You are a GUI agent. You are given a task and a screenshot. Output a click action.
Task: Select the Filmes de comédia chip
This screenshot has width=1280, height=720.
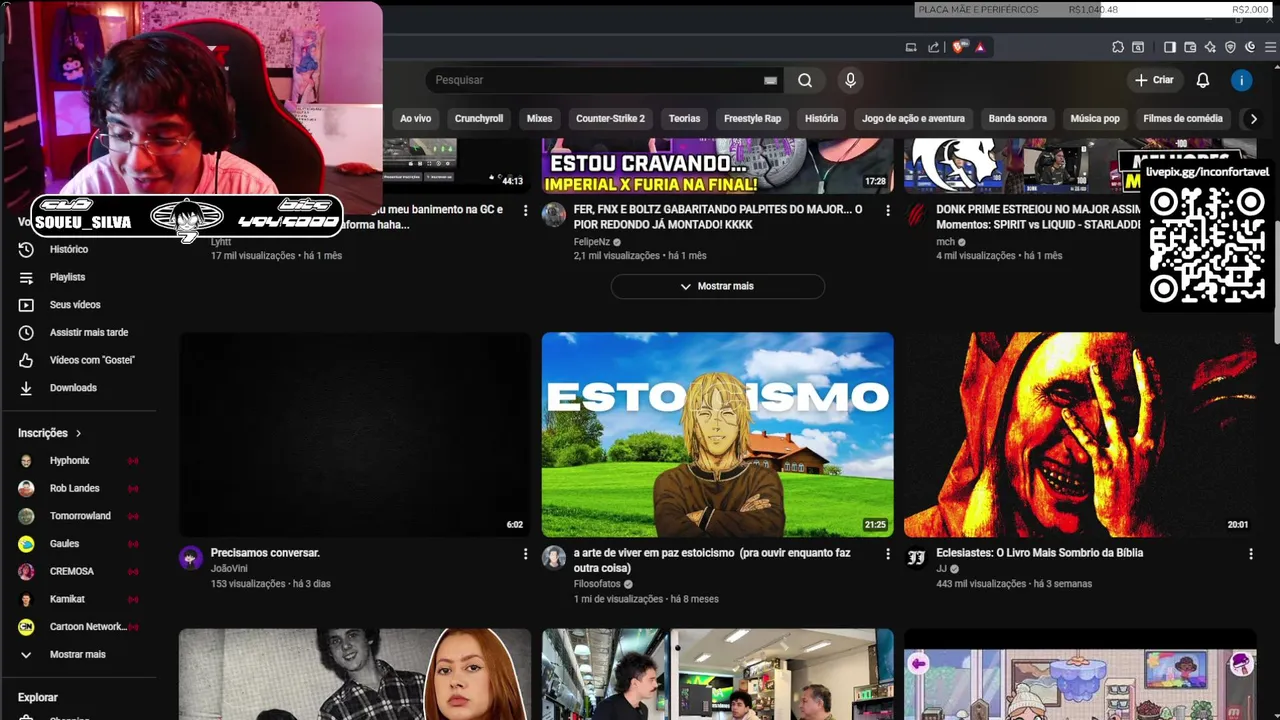1183,118
